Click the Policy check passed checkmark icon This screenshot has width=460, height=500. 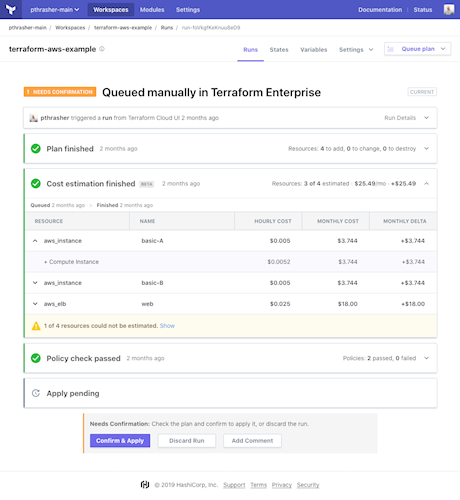click(36, 358)
